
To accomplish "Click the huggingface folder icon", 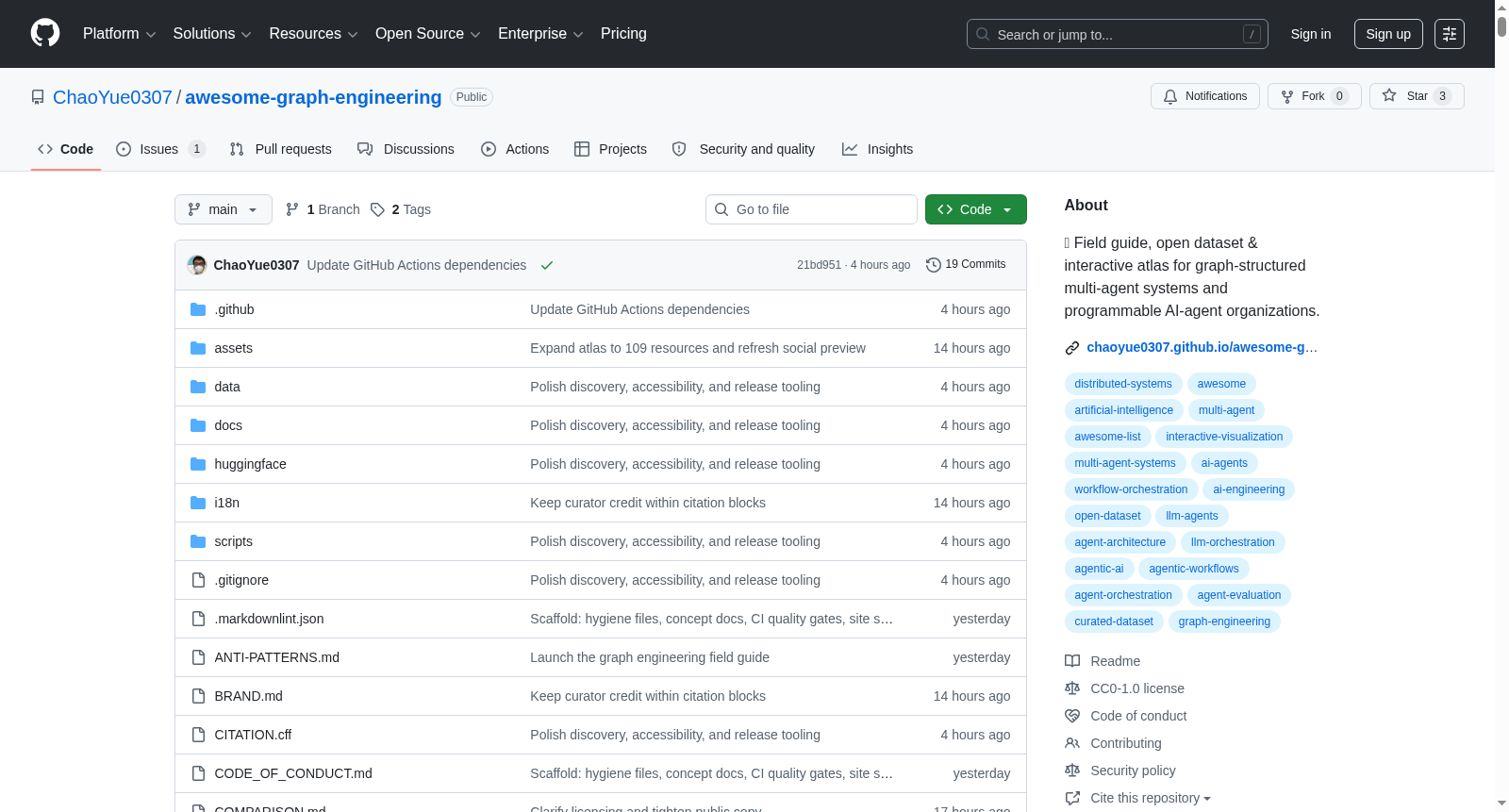I will (x=198, y=464).
